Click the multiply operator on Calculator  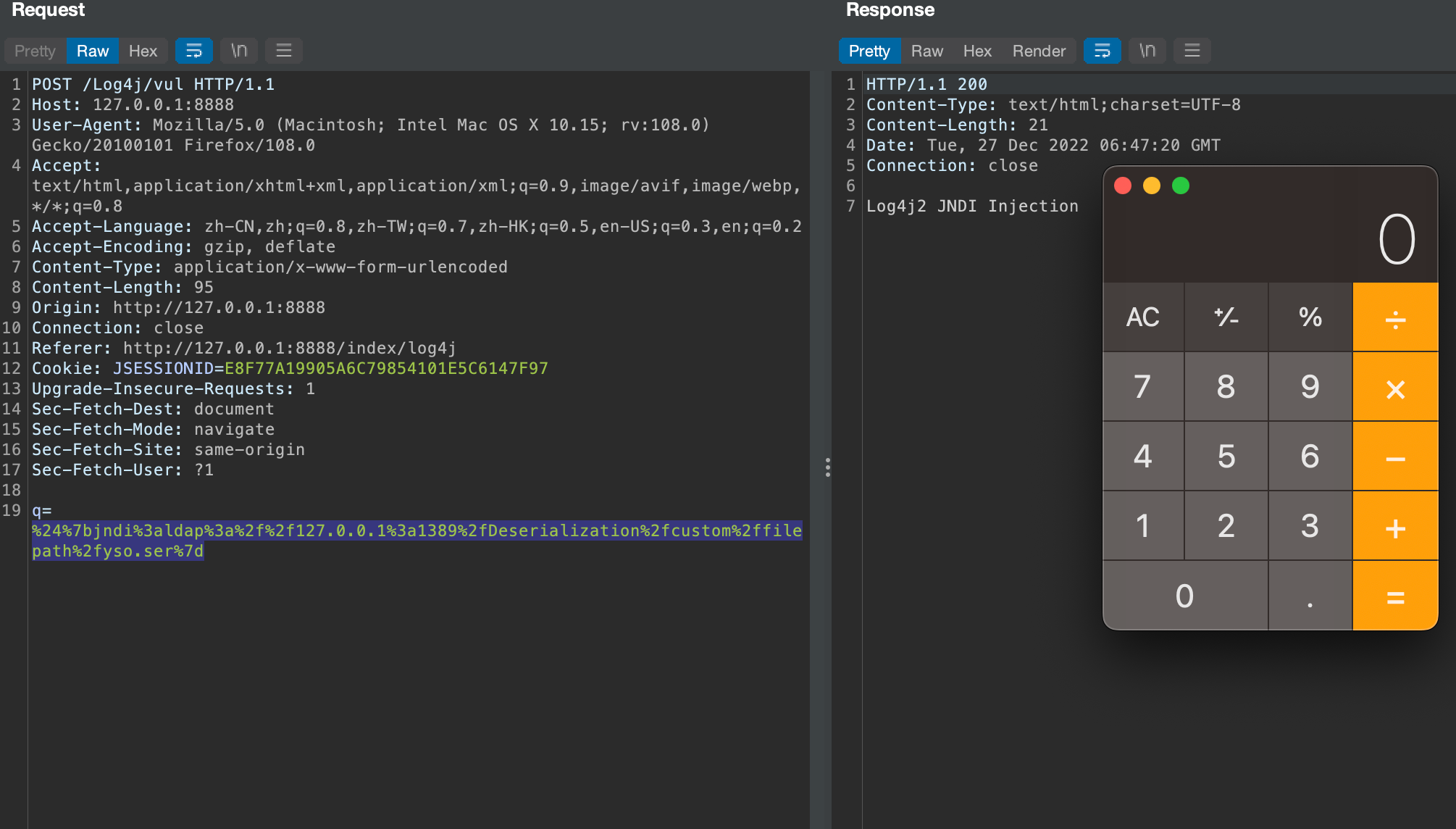pos(1395,388)
